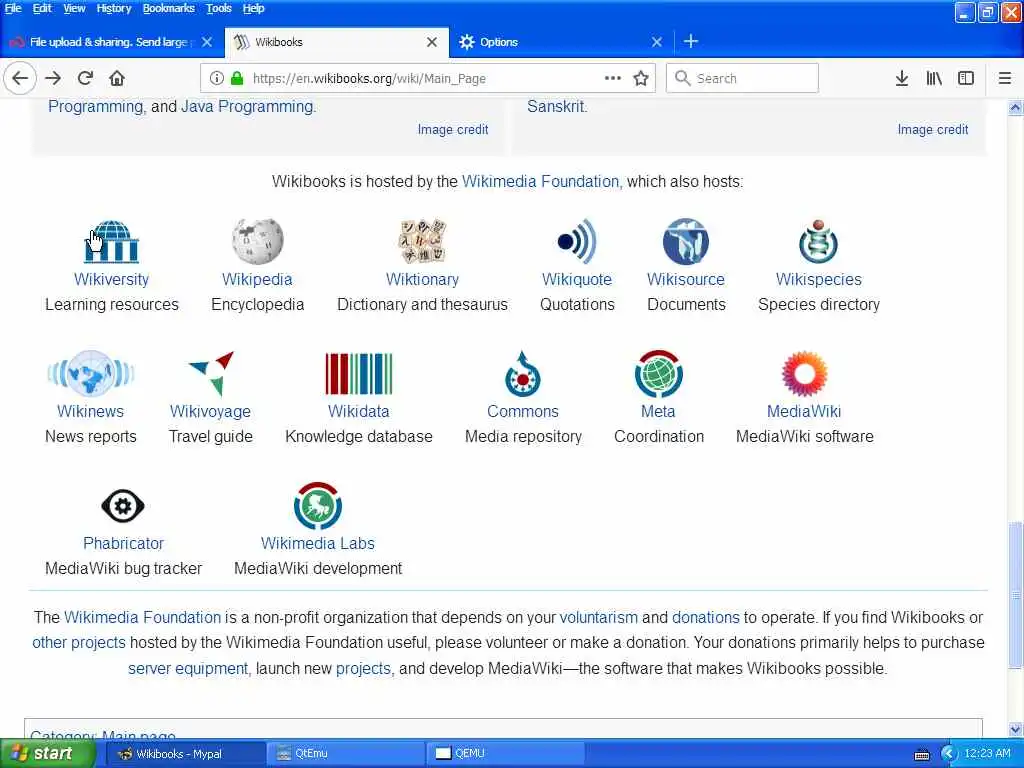Click the taskbar clock showing 12:23 AM
This screenshot has width=1024, height=768.
tap(987, 753)
